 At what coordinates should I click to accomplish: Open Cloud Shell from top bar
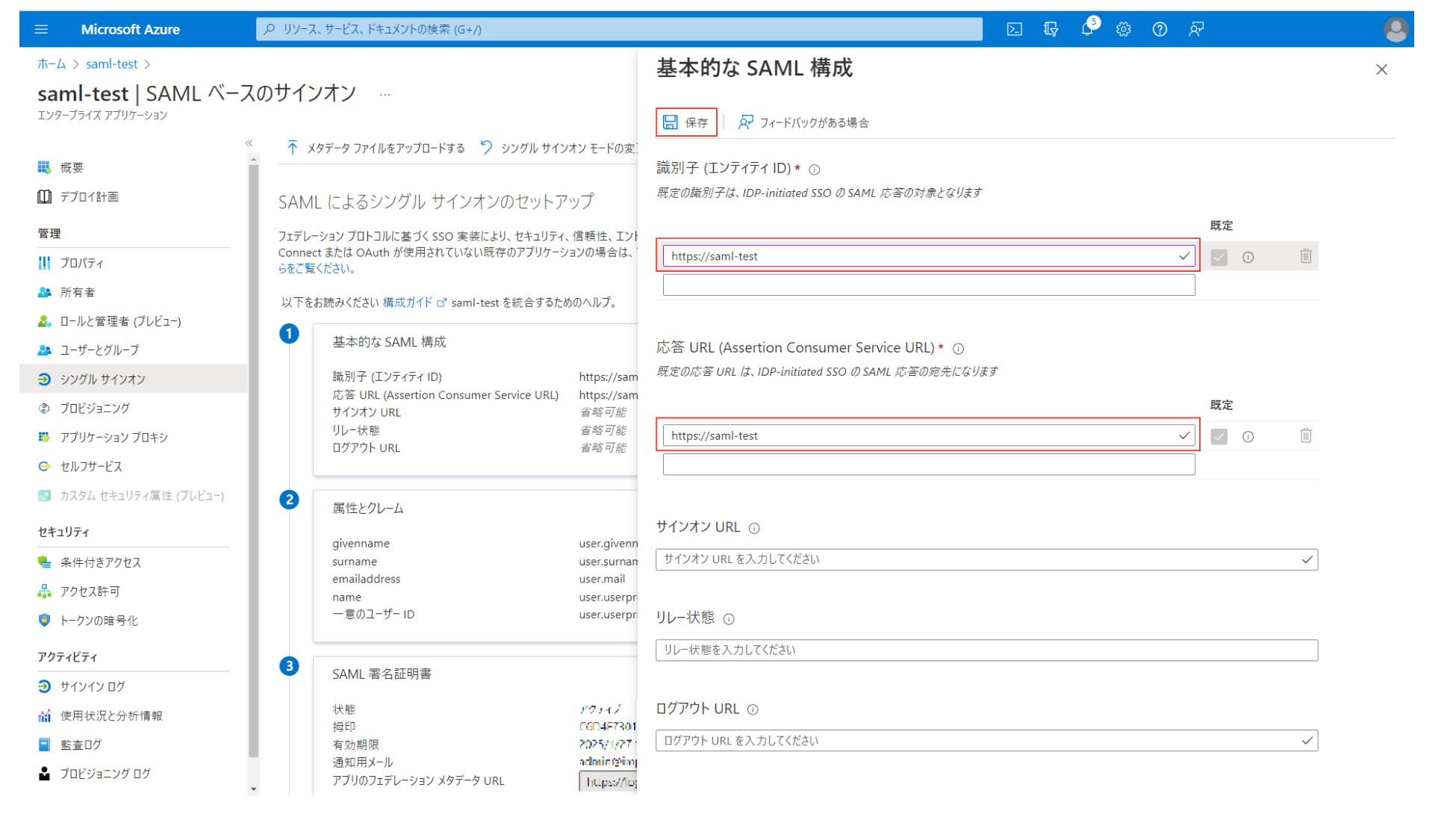1014,29
